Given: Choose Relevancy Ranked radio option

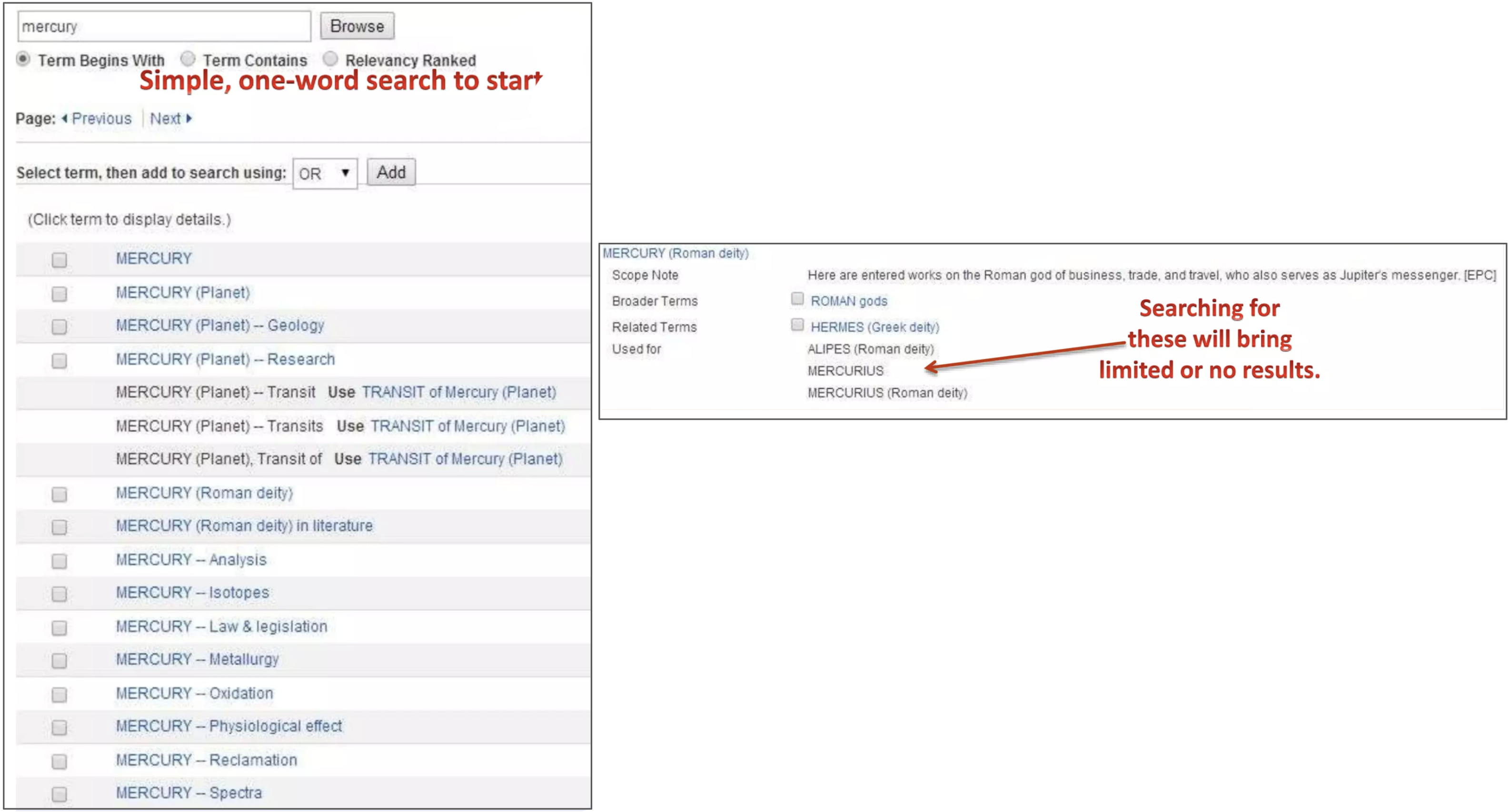Looking at the screenshot, I should [330, 59].
